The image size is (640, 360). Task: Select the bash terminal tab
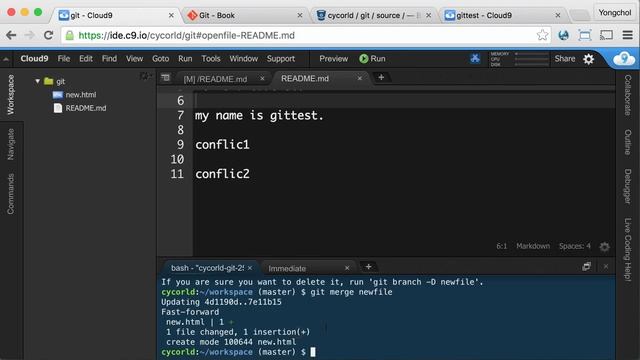[207, 268]
